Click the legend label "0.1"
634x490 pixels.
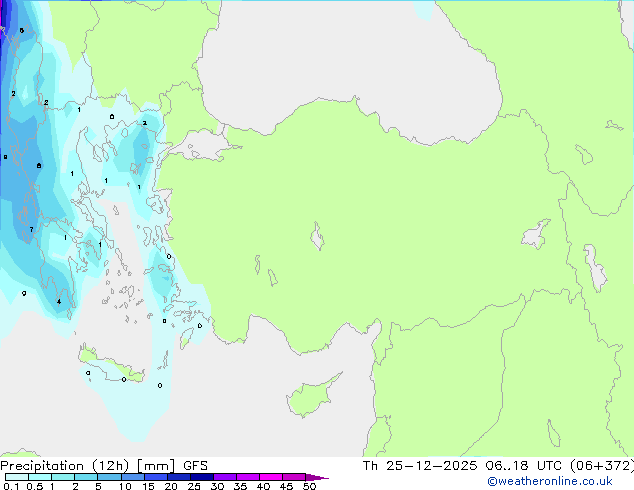tap(11, 486)
